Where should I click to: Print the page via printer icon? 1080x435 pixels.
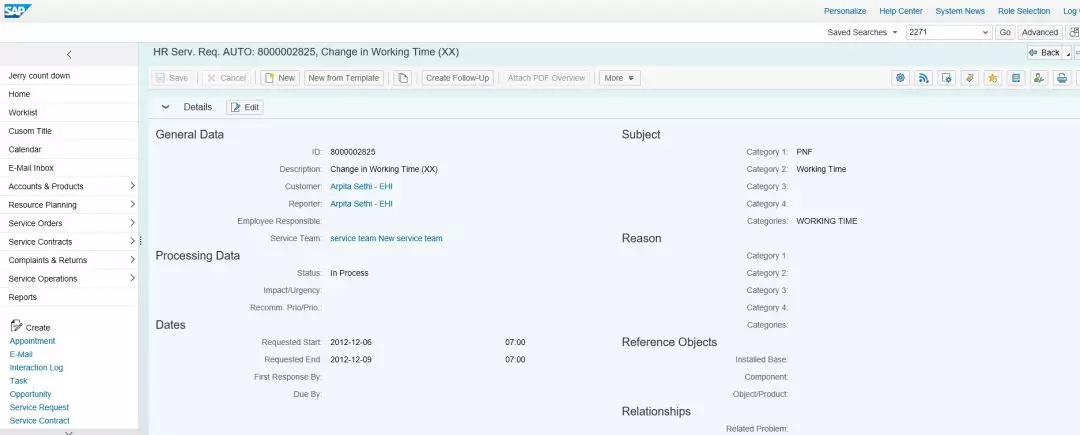(1062, 78)
